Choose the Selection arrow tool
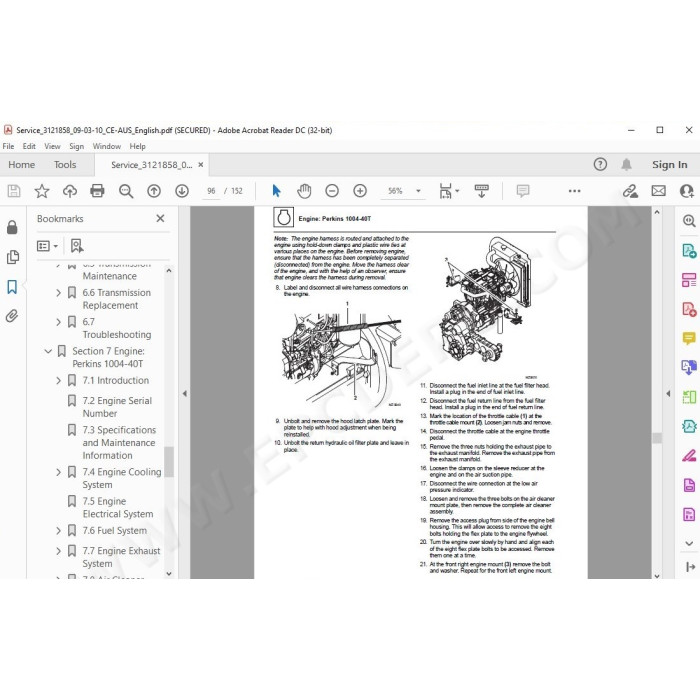Screen dimensions: 700x700 [x=277, y=191]
